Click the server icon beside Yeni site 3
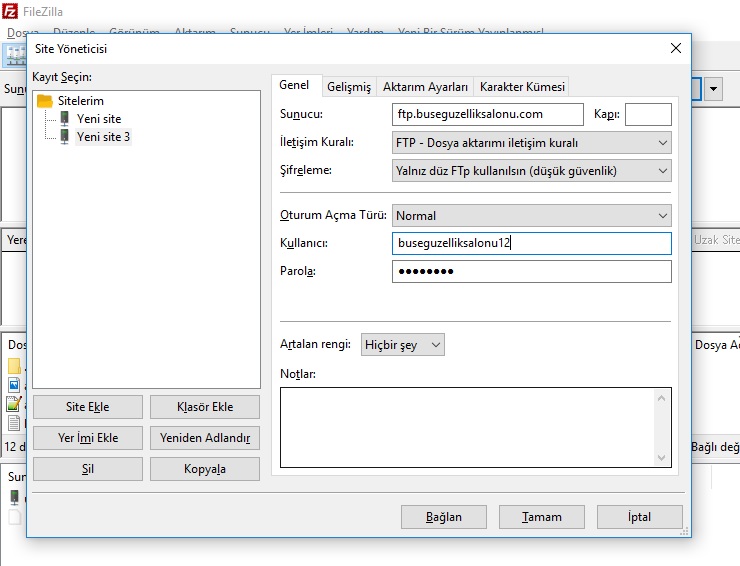 click(x=65, y=136)
